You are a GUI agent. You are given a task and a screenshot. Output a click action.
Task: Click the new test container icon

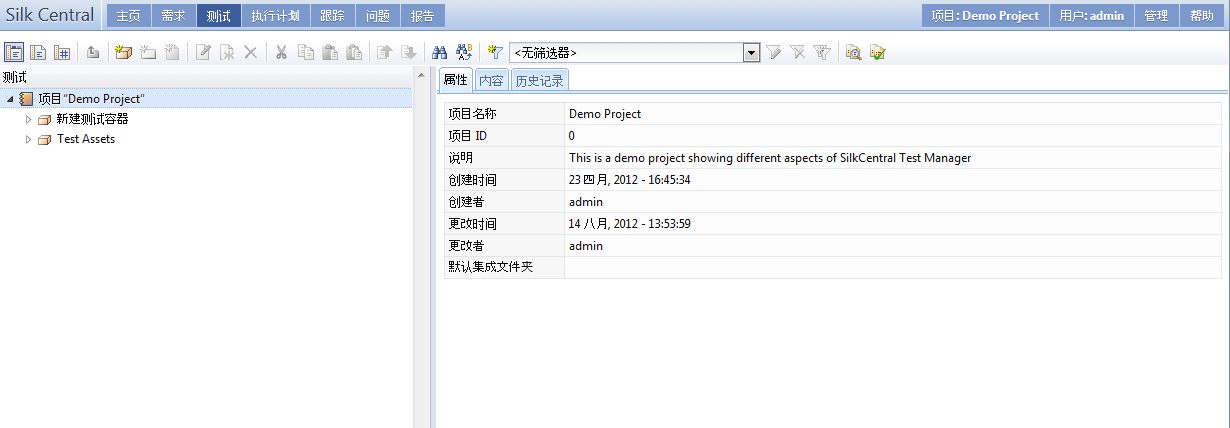pyautogui.click(x=123, y=53)
